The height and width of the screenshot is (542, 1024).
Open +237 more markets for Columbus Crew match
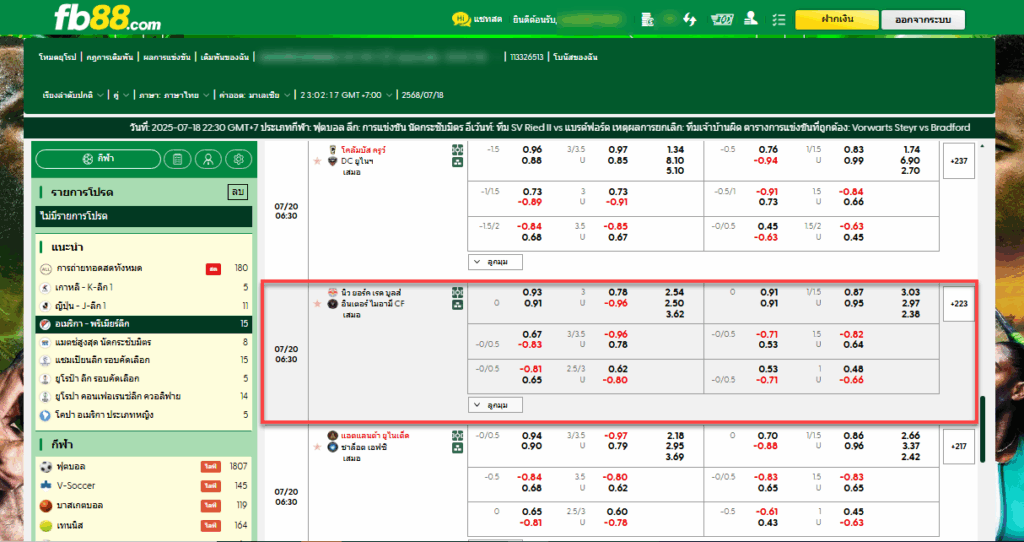click(959, 161)
